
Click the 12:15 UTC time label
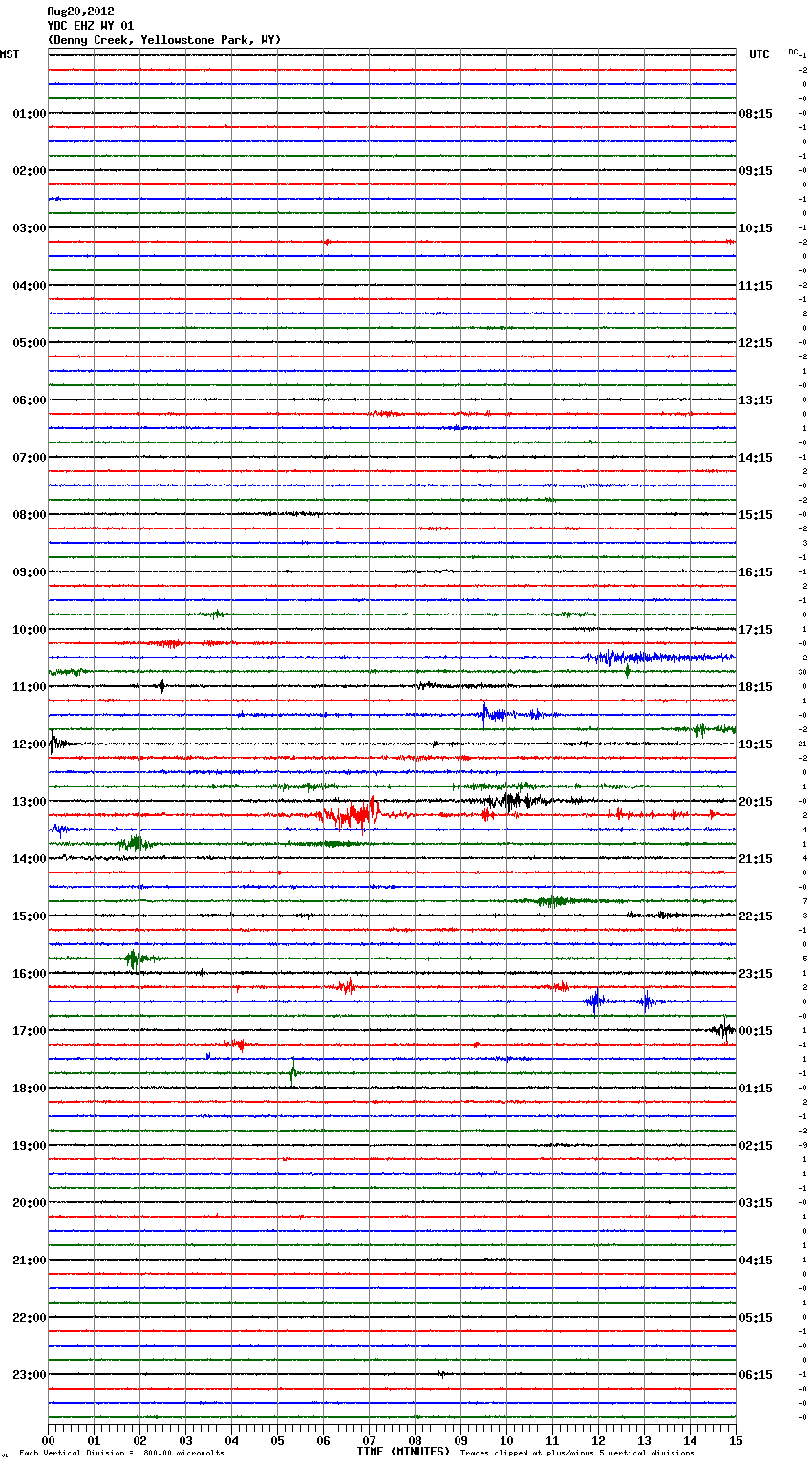756,343
